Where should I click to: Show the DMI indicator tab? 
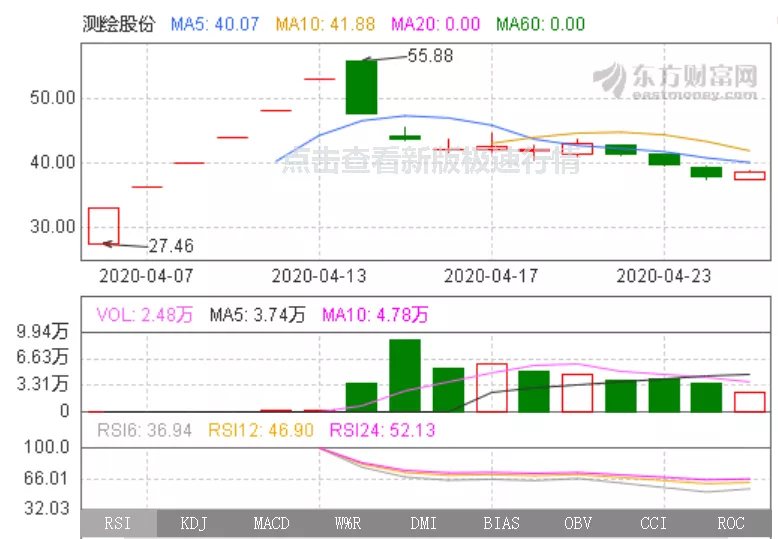tap(424, 524)
